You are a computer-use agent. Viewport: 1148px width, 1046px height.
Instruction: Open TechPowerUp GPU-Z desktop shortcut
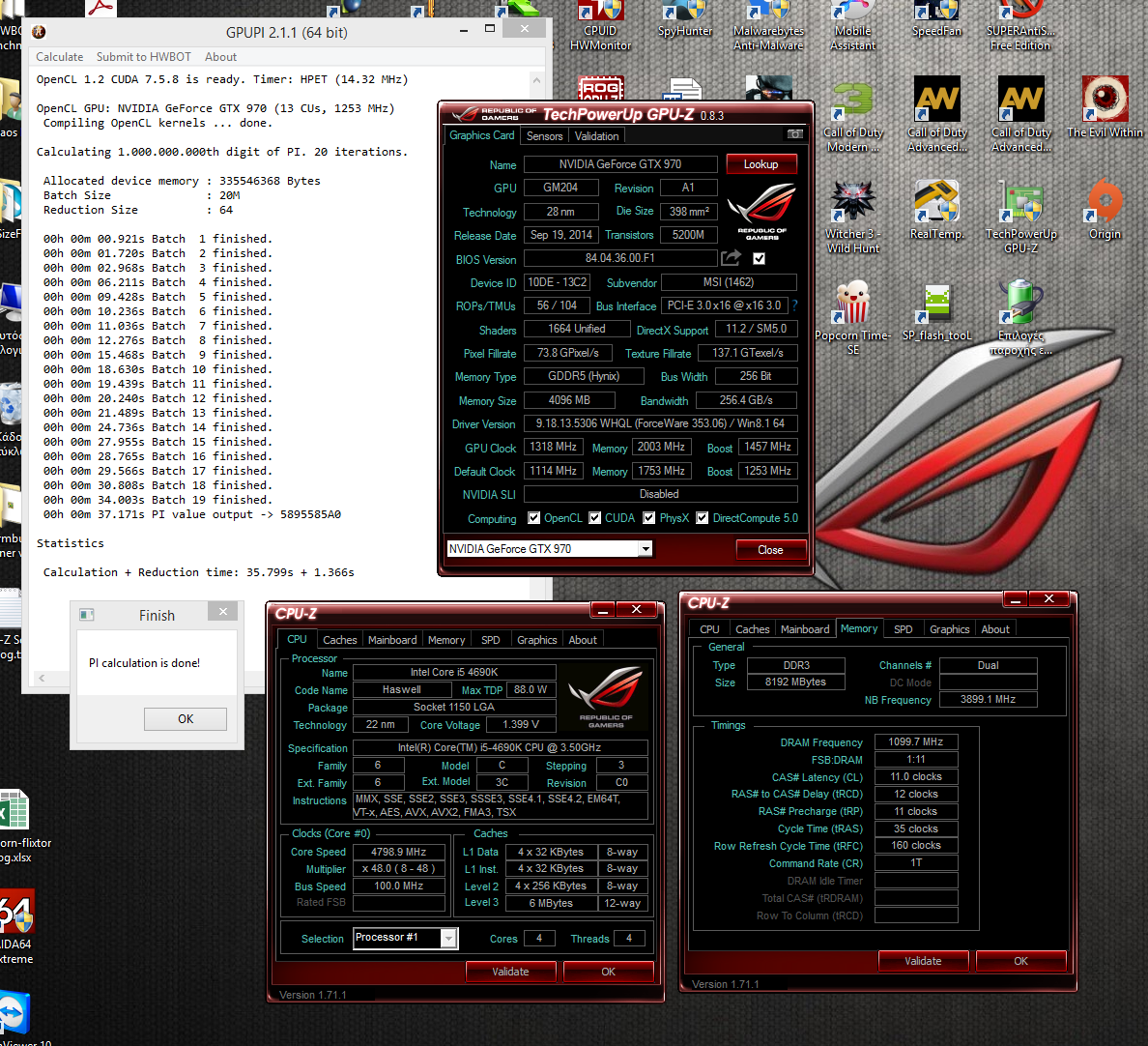coord(1020,217)
